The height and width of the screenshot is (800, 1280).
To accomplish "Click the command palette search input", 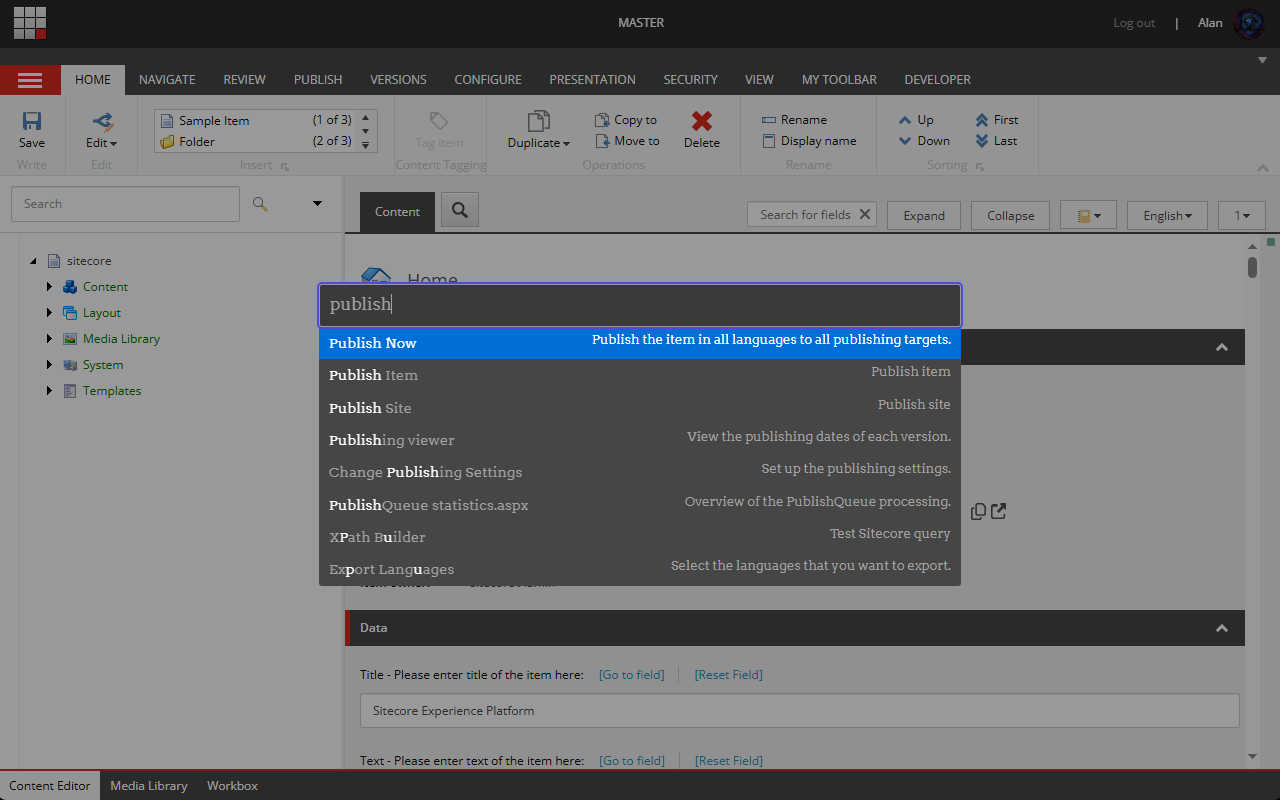I will click(640, 305).
